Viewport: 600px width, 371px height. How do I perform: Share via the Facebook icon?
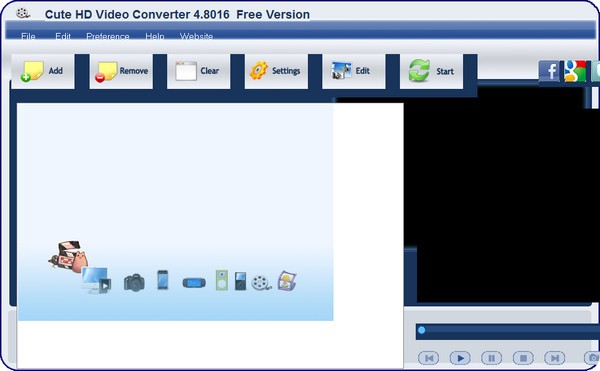[x=549, y=71]
